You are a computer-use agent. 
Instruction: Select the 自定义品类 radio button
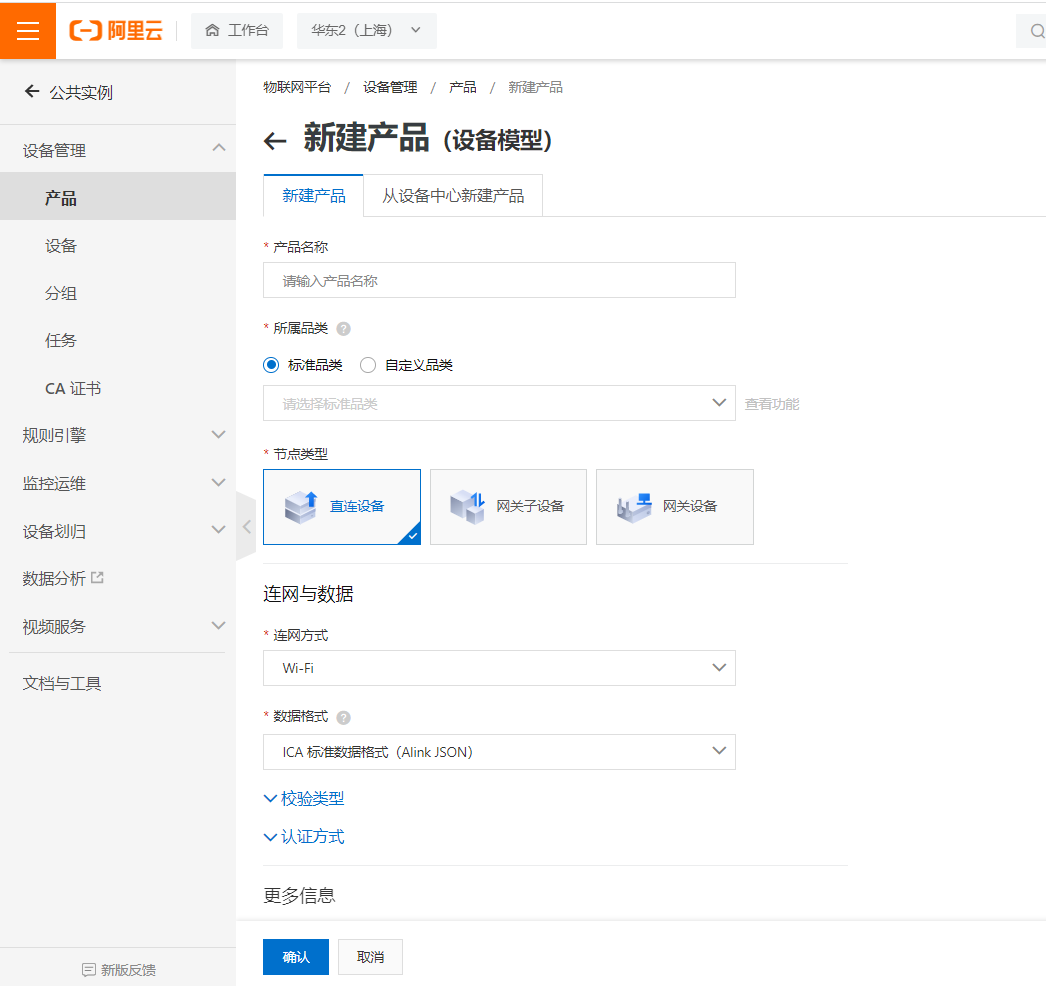(368, 365)
